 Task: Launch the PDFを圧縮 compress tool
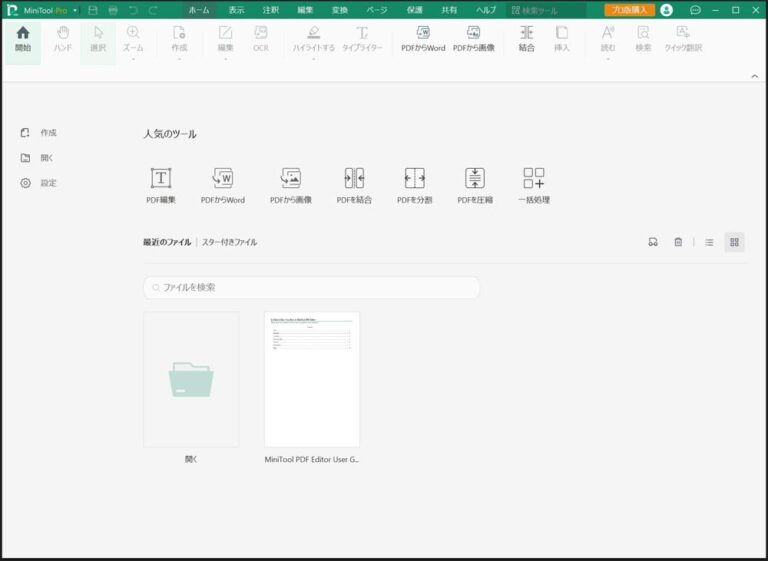coord(474,178)
